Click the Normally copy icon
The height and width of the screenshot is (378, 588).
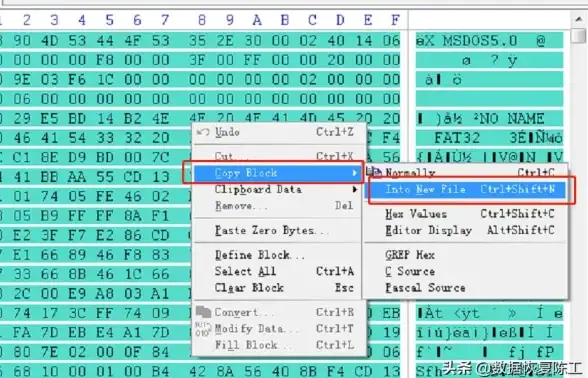374,172
